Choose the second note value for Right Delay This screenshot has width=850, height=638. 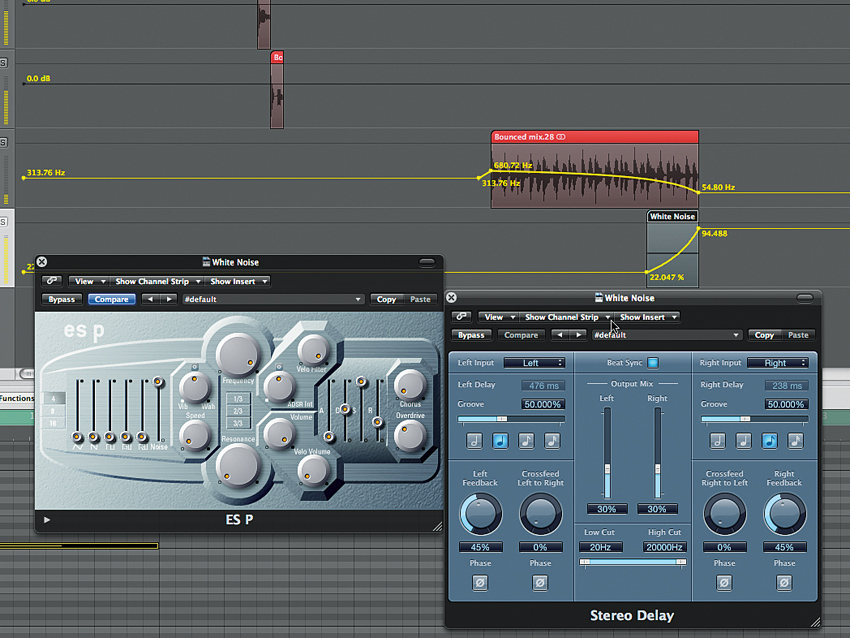[744, 441]
